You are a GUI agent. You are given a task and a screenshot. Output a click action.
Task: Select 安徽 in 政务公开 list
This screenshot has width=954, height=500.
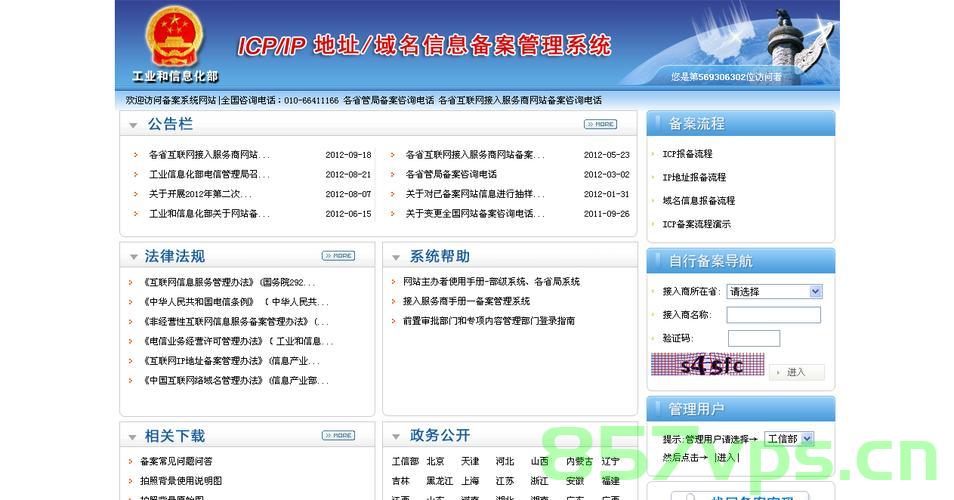click(574, 481)
